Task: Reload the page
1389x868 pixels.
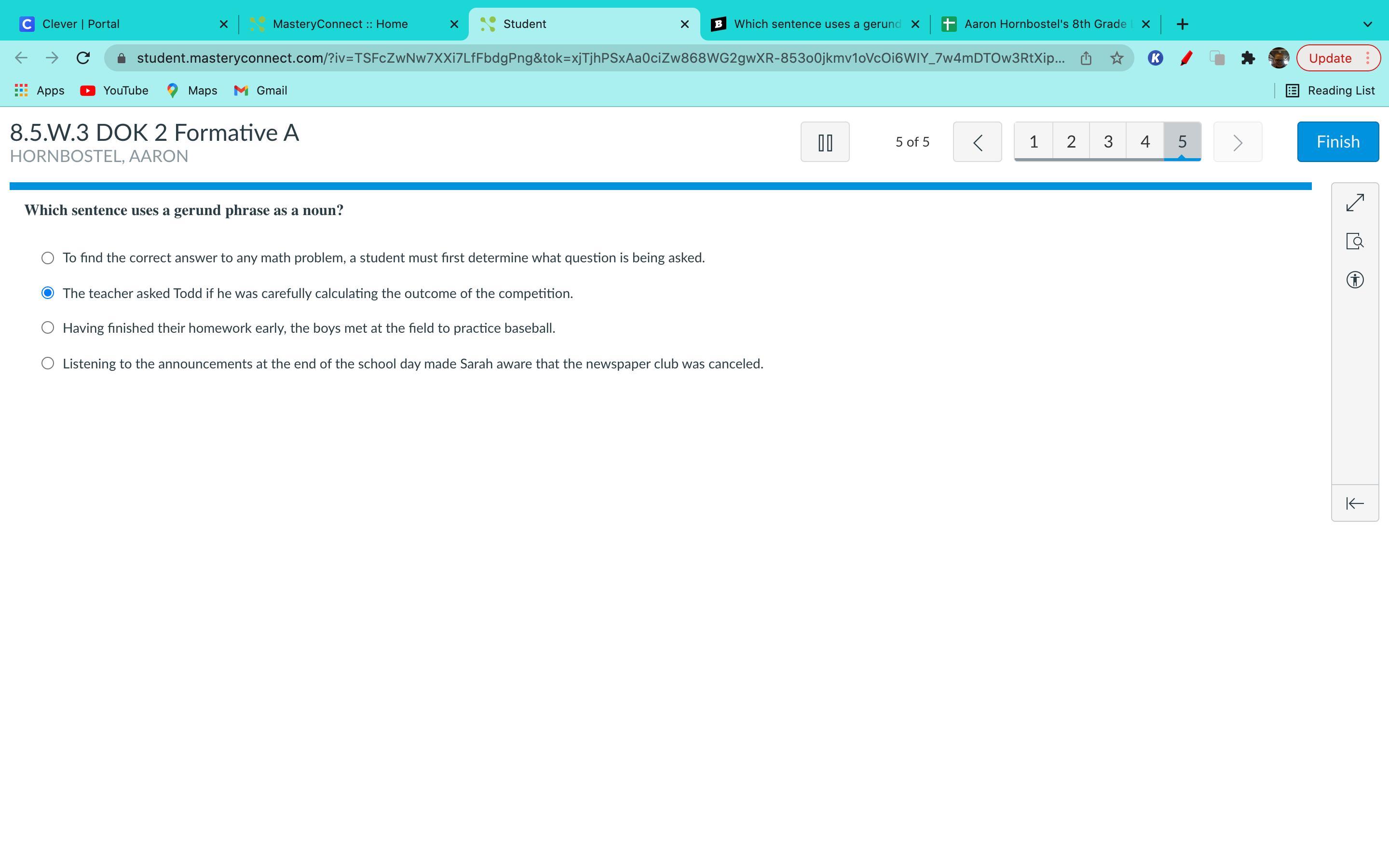Action: (83, 58)
